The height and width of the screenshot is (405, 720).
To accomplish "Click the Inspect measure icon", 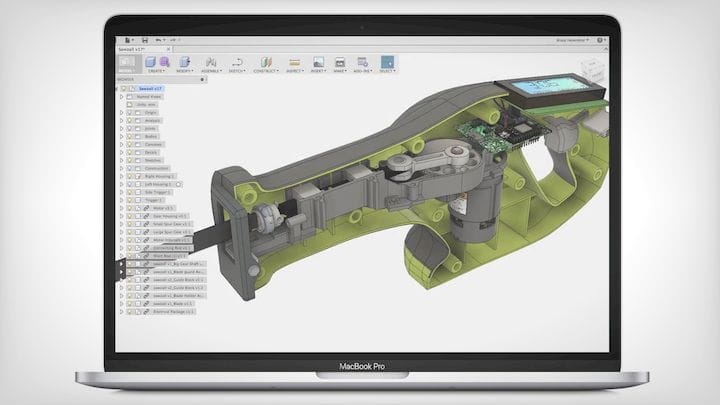I will (294, 62).
